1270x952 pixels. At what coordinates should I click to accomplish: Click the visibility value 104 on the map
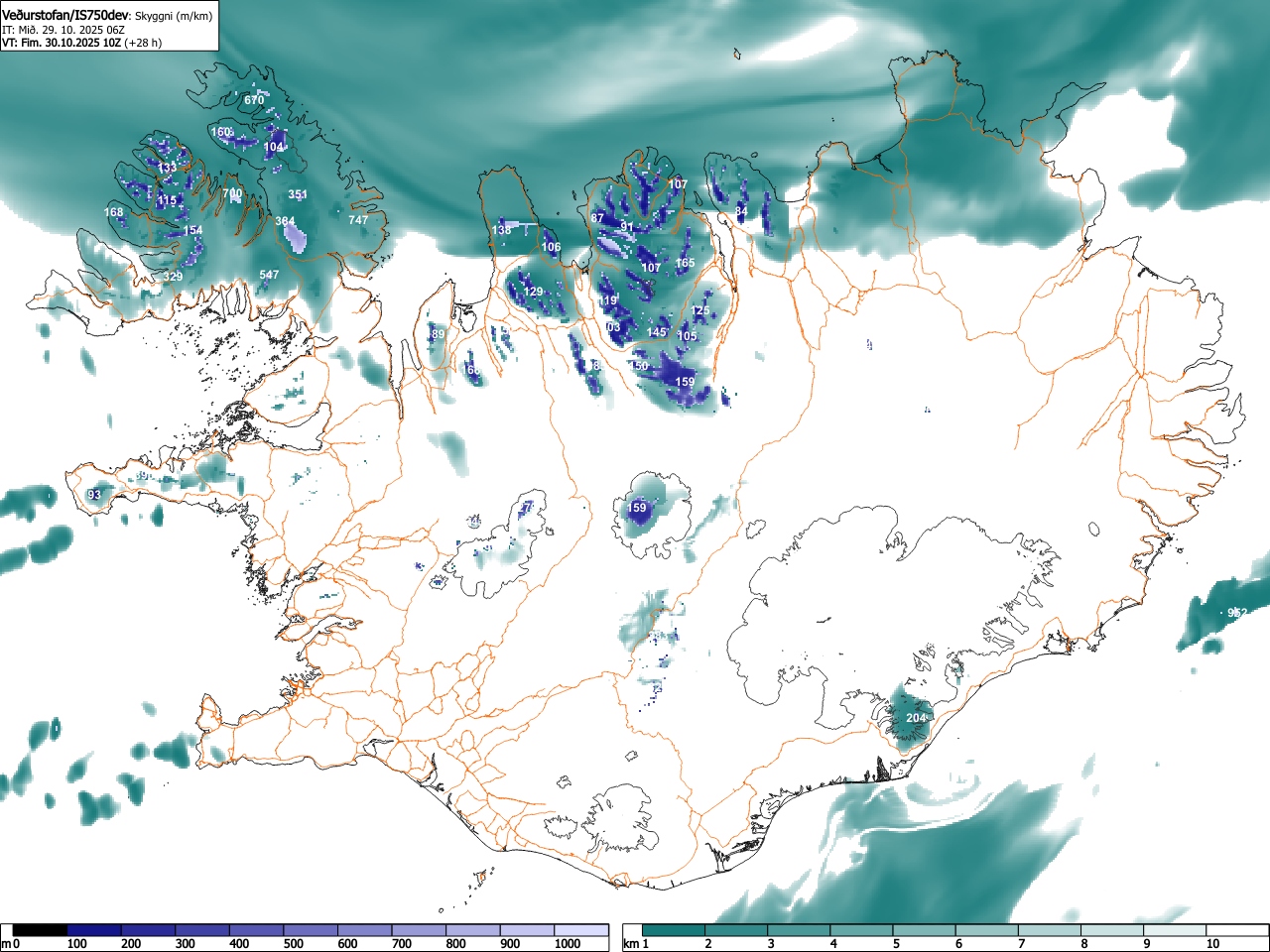point(273,147)
